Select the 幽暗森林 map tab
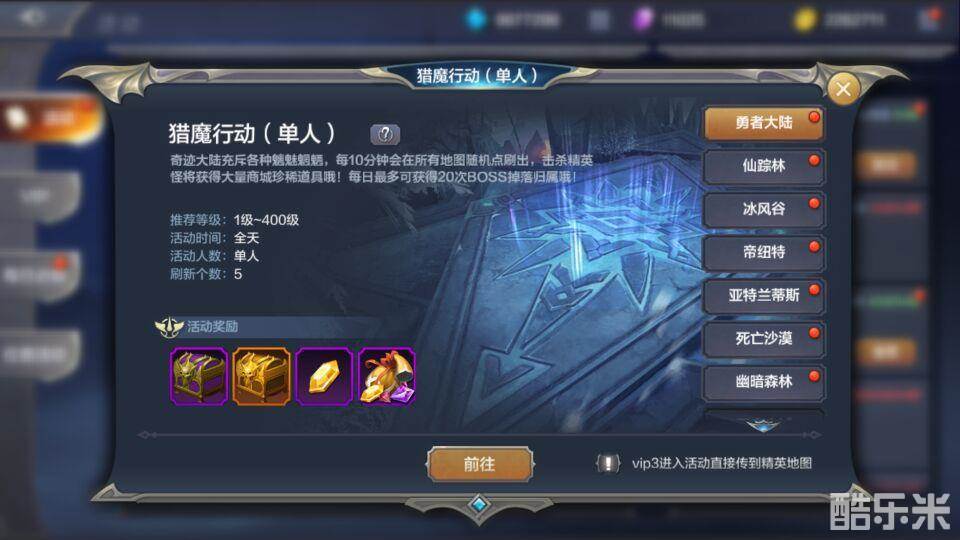This screenshot has height=540, width=960. coord(764,382)
